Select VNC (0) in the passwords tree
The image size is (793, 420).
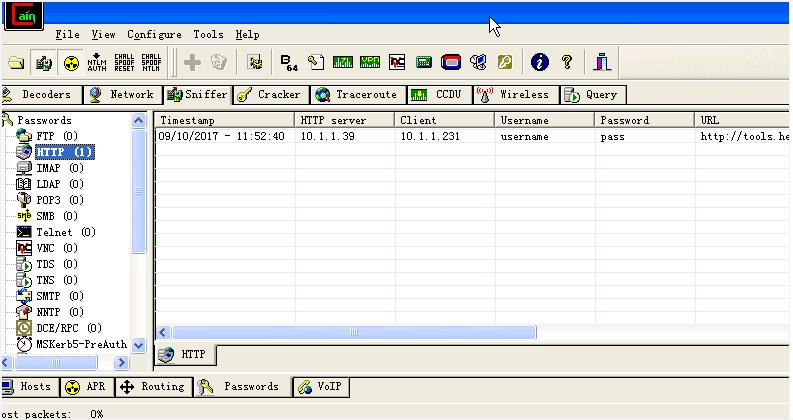[x=57, y=248]
